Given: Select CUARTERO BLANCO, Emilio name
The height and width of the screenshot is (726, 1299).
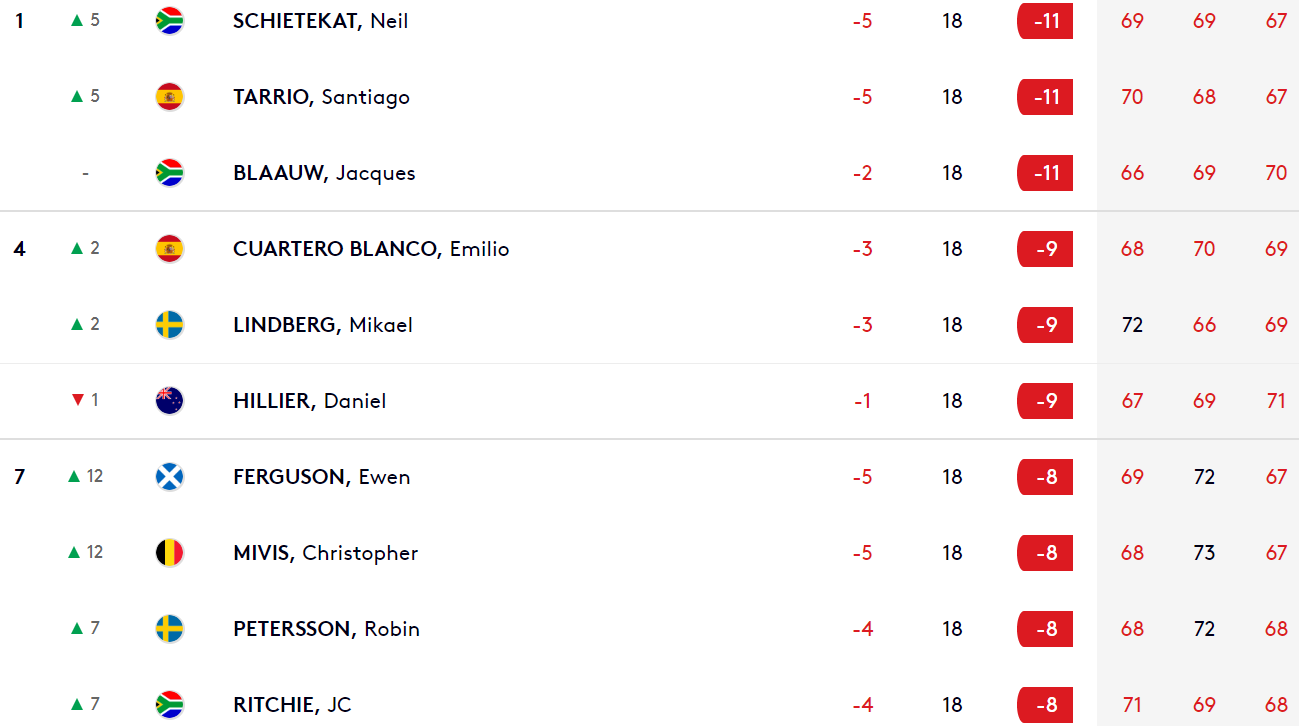Looking at the screenshot, I should point(371,249).
